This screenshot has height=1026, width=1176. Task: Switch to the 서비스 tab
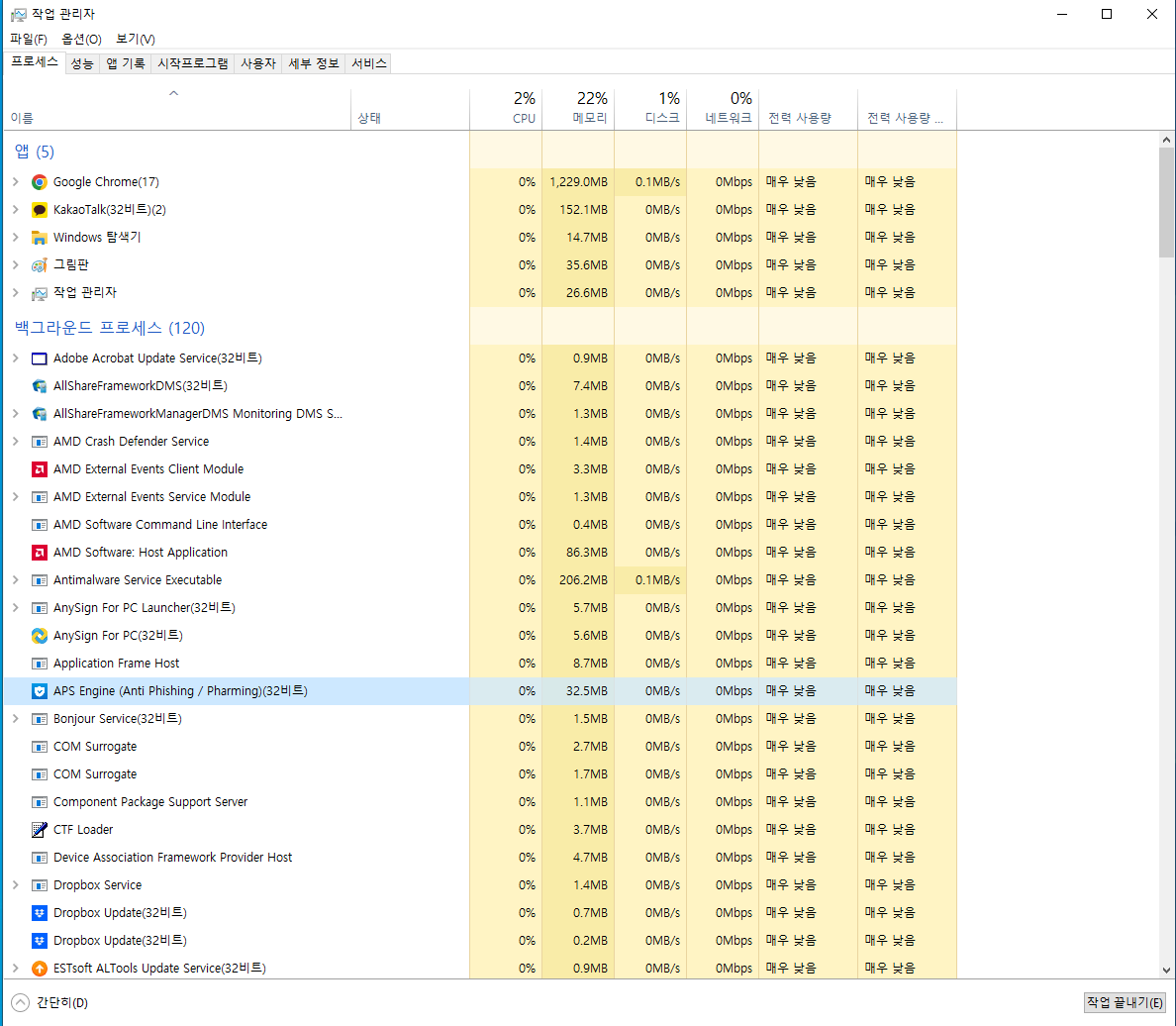[366, 62]
